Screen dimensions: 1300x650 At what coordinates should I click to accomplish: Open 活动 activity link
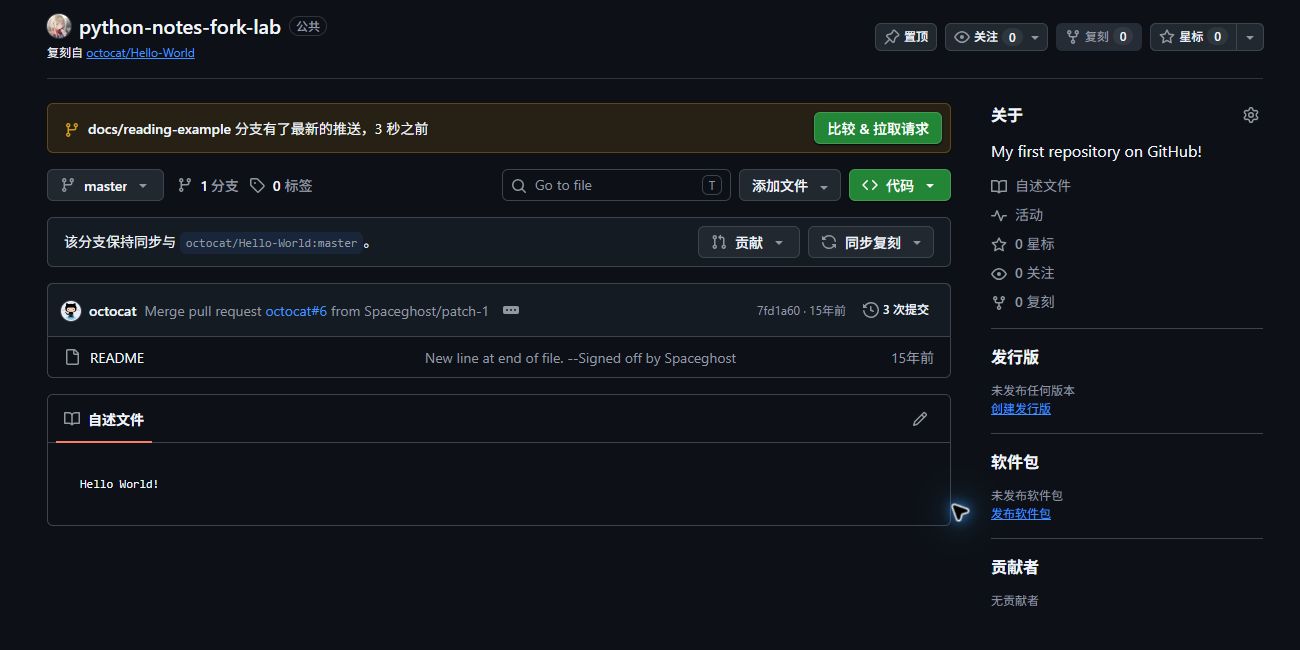pyautogui.click(x=1029, y=215)
